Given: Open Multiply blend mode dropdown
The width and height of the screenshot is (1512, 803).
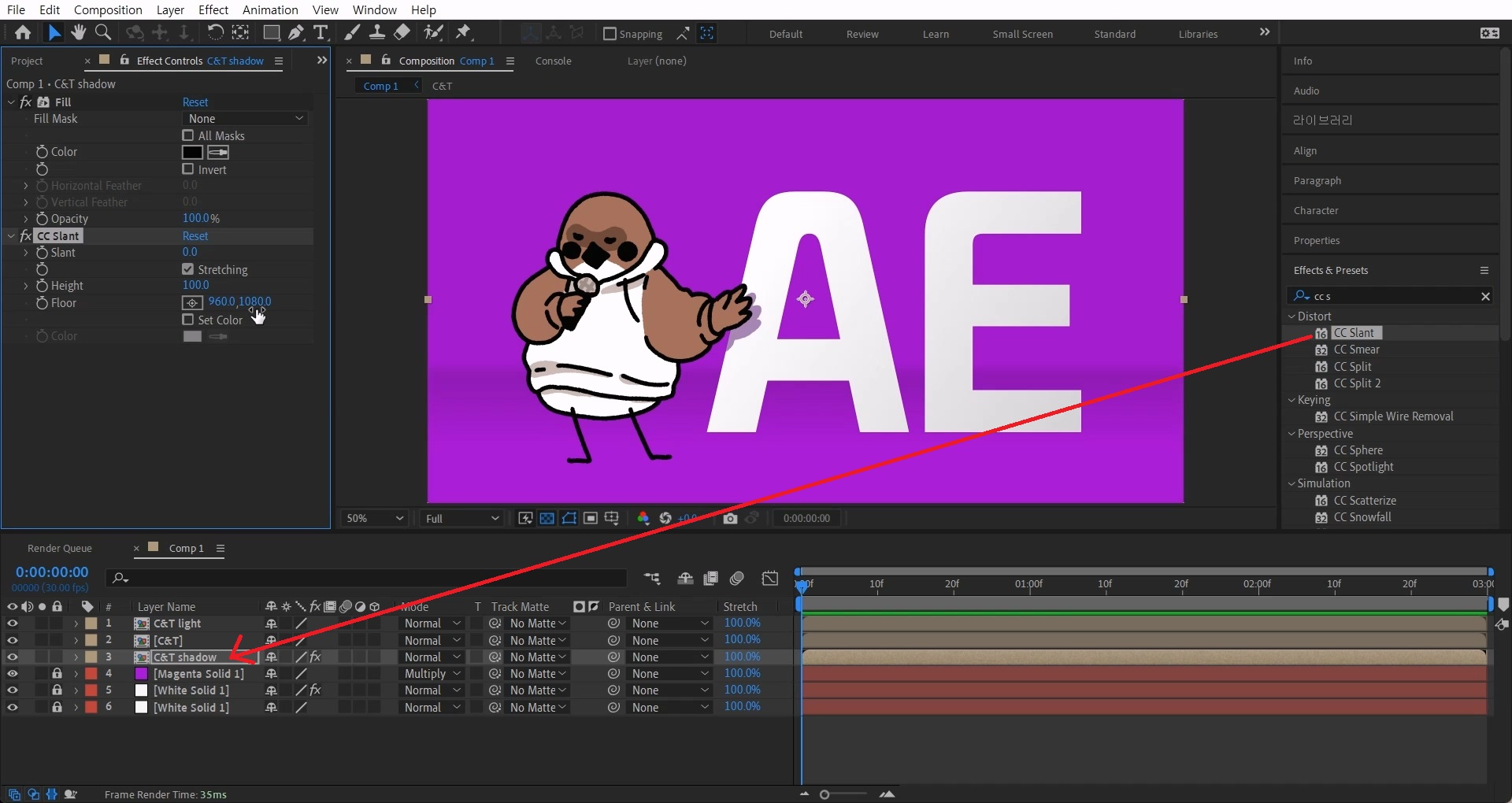Looking at the screenshot, I should click(432, 674).
